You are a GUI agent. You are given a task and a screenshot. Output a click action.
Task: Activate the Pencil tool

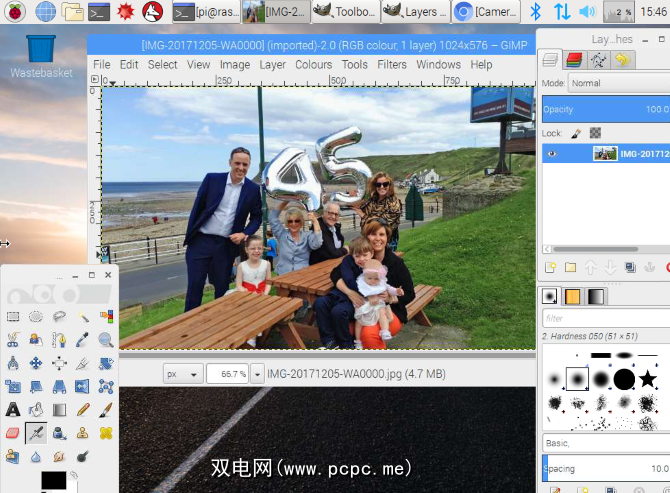tap(82, 409)
